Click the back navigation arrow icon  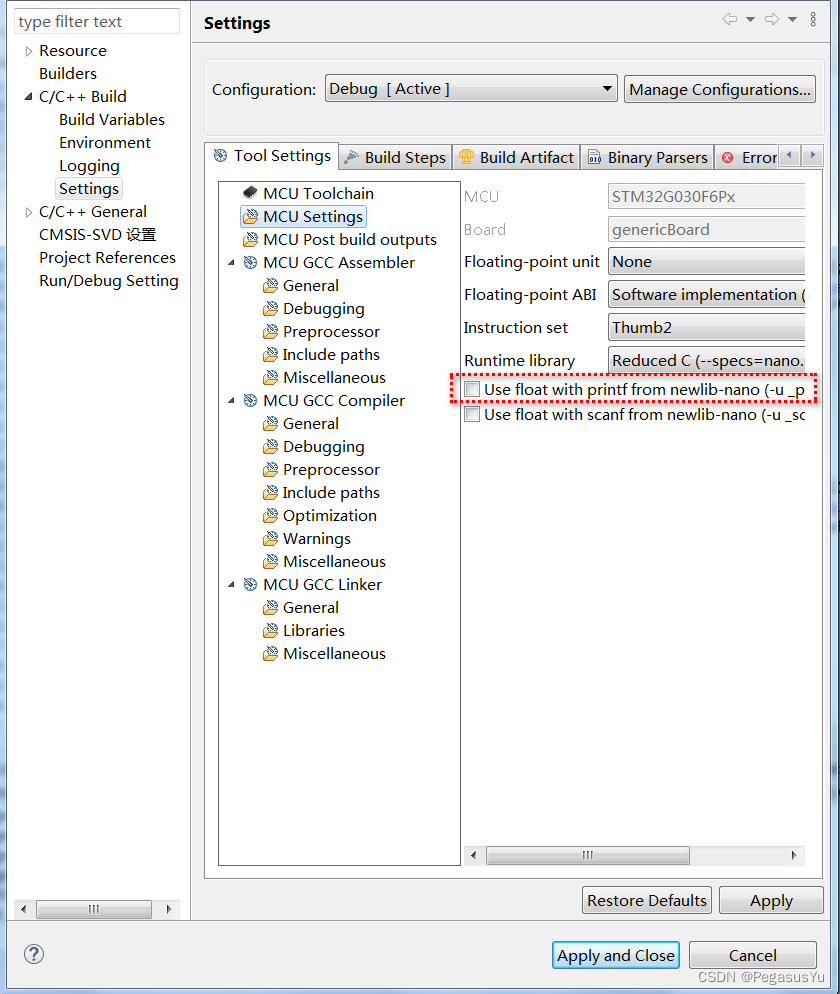730,19
